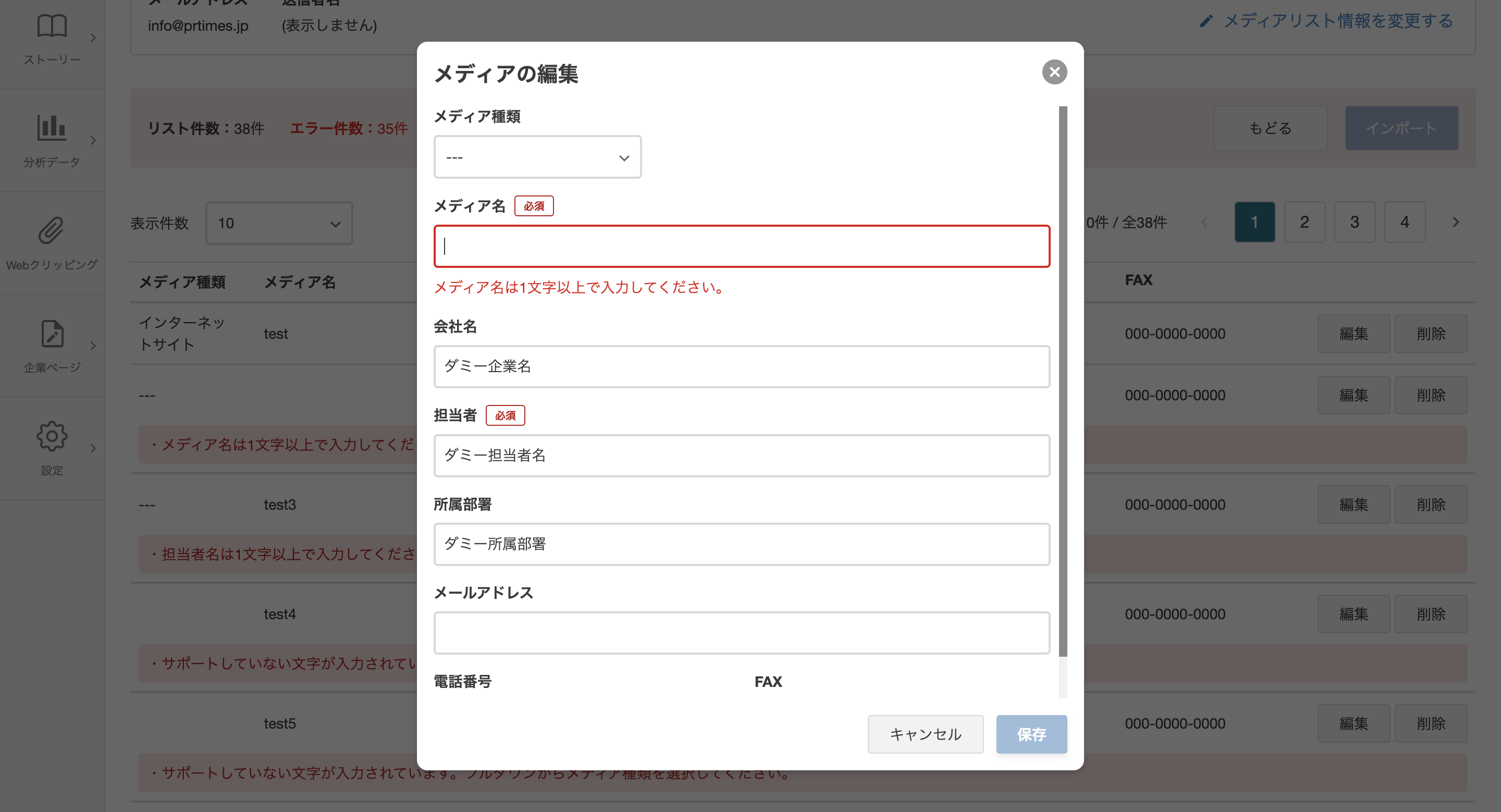Click the test3 media name cell
The image size is (1501, 812).
pyautogui.click(x=280, y=505)
